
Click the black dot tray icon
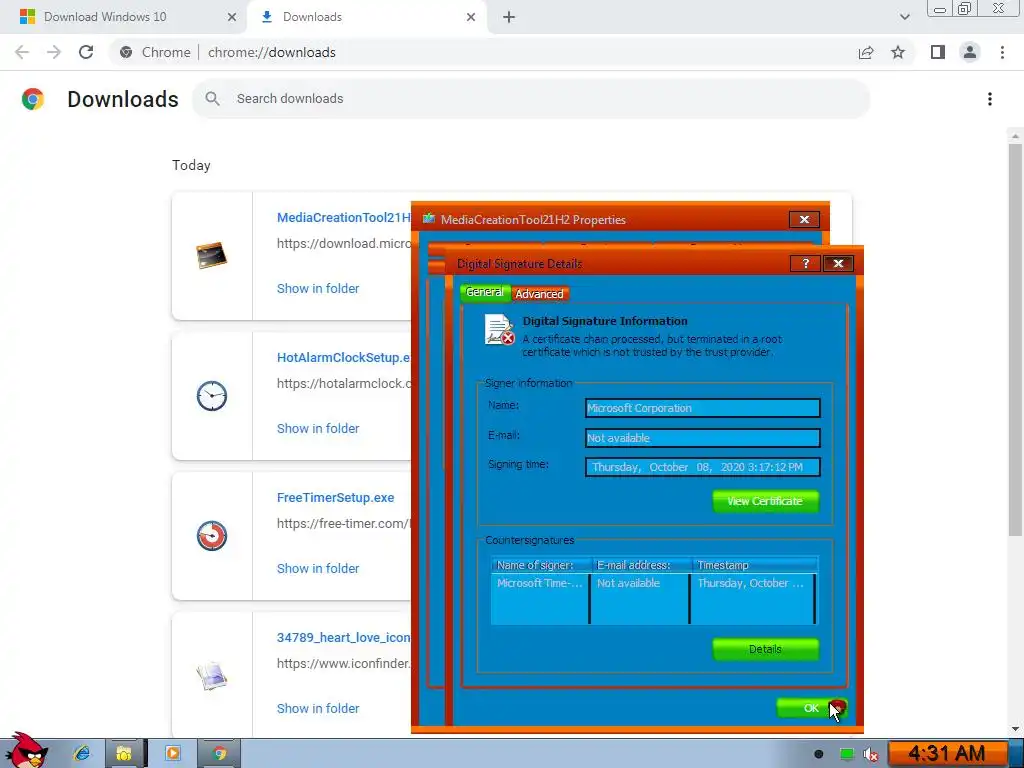click(818, 754)
